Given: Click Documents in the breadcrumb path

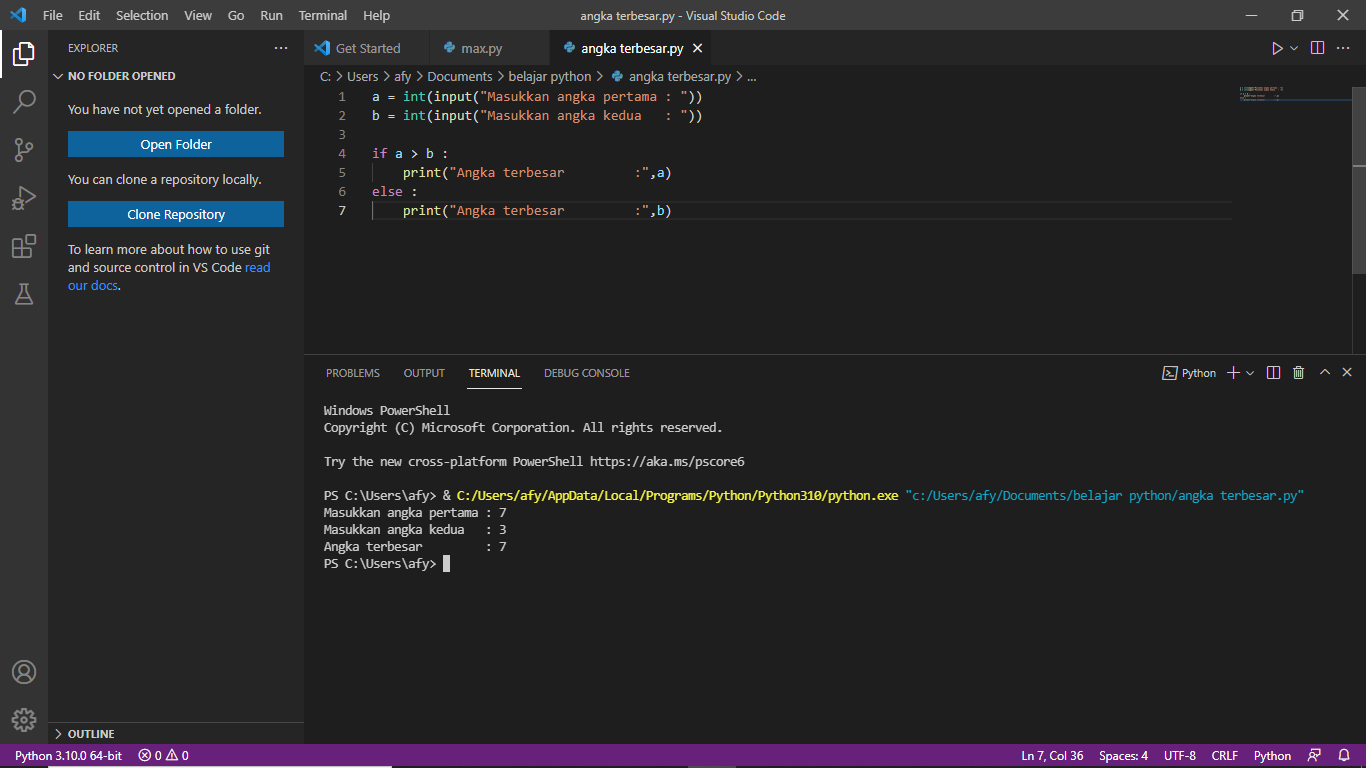Looking at the screenshot, I should tap(460, 76).
